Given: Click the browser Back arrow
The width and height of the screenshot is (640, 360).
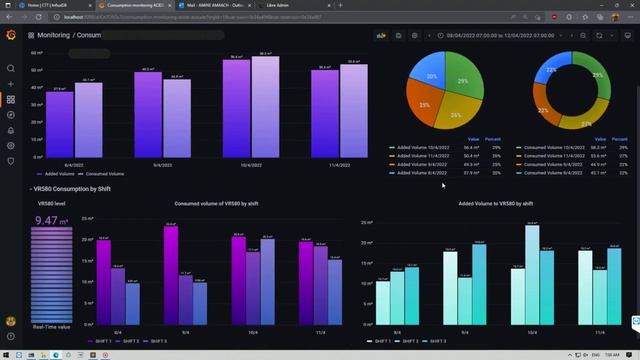Looking at the screenshot, I should (9, 17).
